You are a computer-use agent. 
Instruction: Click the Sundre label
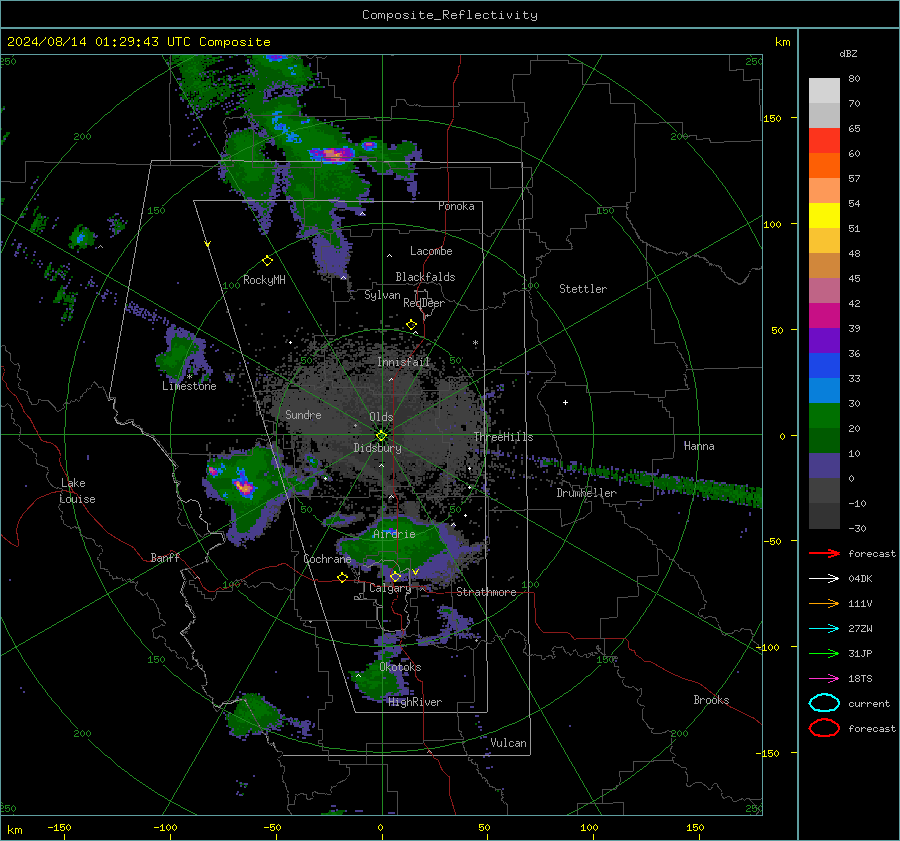click(x=303, y=414)
